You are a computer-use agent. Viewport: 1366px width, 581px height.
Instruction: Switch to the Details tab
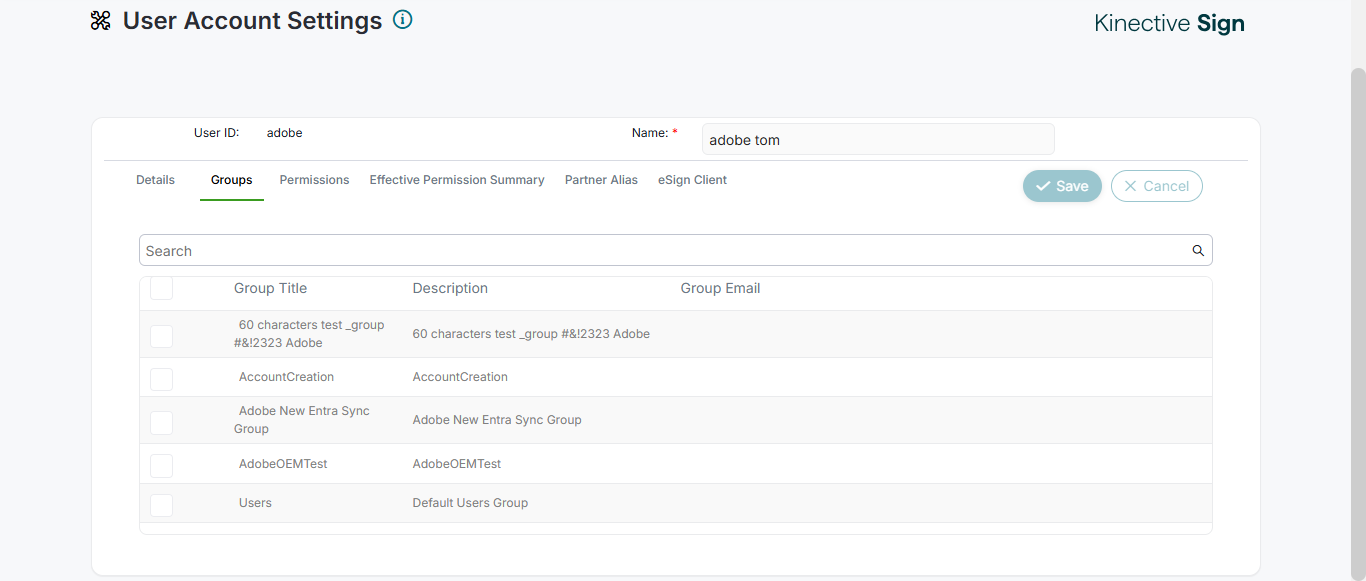155,180
